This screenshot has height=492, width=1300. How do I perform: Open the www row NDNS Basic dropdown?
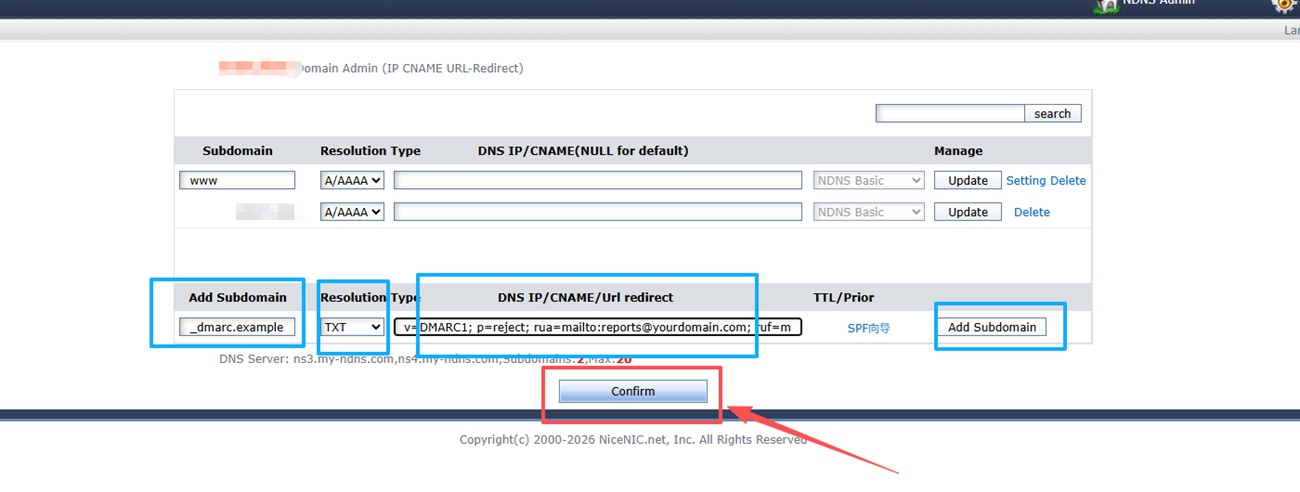point(868,181)
